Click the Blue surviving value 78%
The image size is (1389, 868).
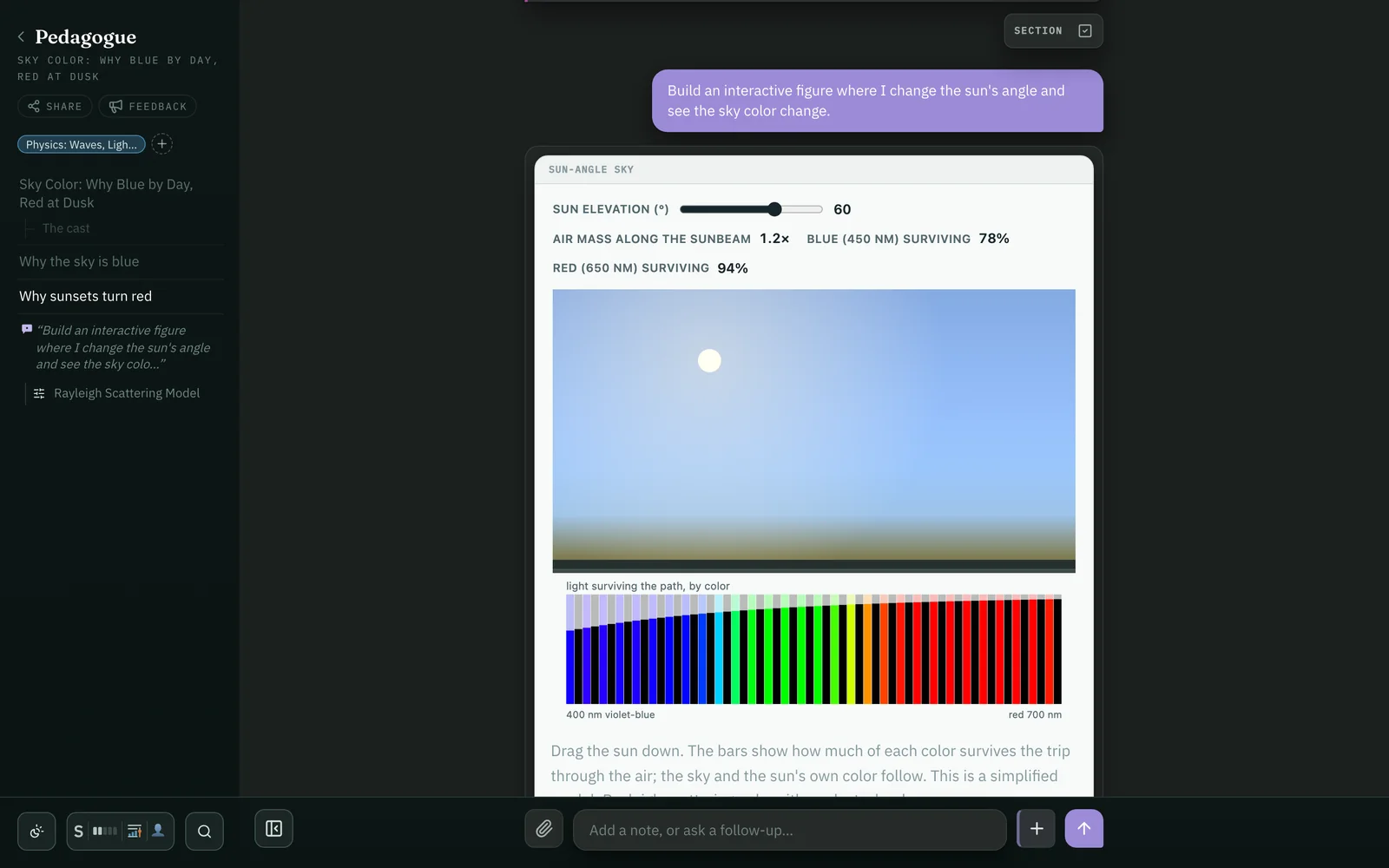tap(994, 239)
